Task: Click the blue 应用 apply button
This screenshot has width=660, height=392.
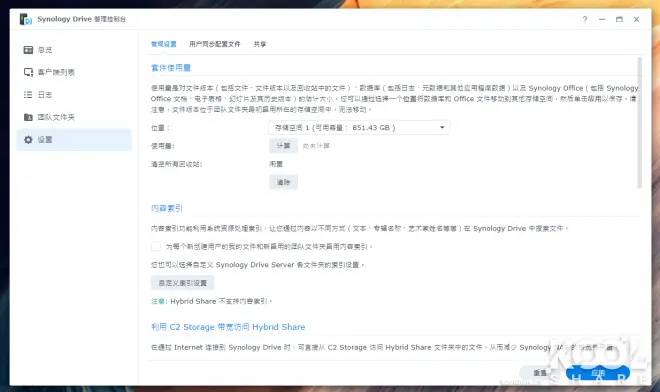Action: (x=598, y=373)
